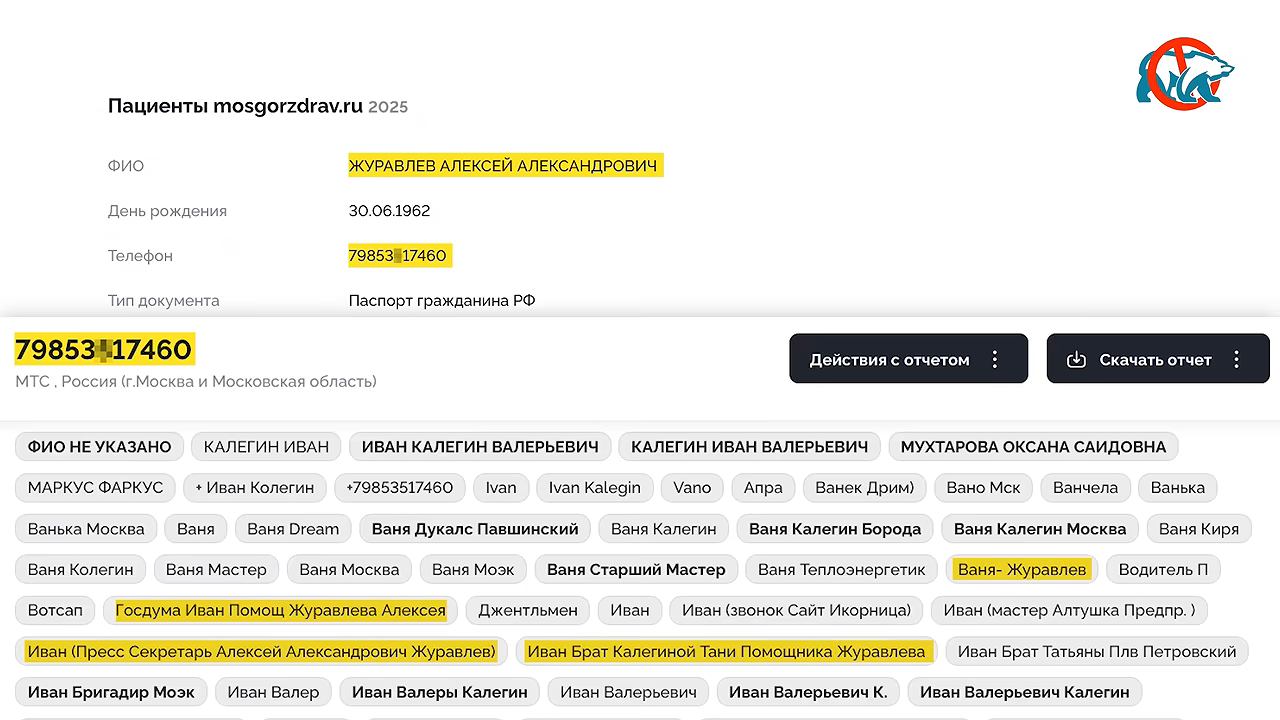Click the Госдума Иван Помощ Журавлева Алексея tag

(281, 610)
